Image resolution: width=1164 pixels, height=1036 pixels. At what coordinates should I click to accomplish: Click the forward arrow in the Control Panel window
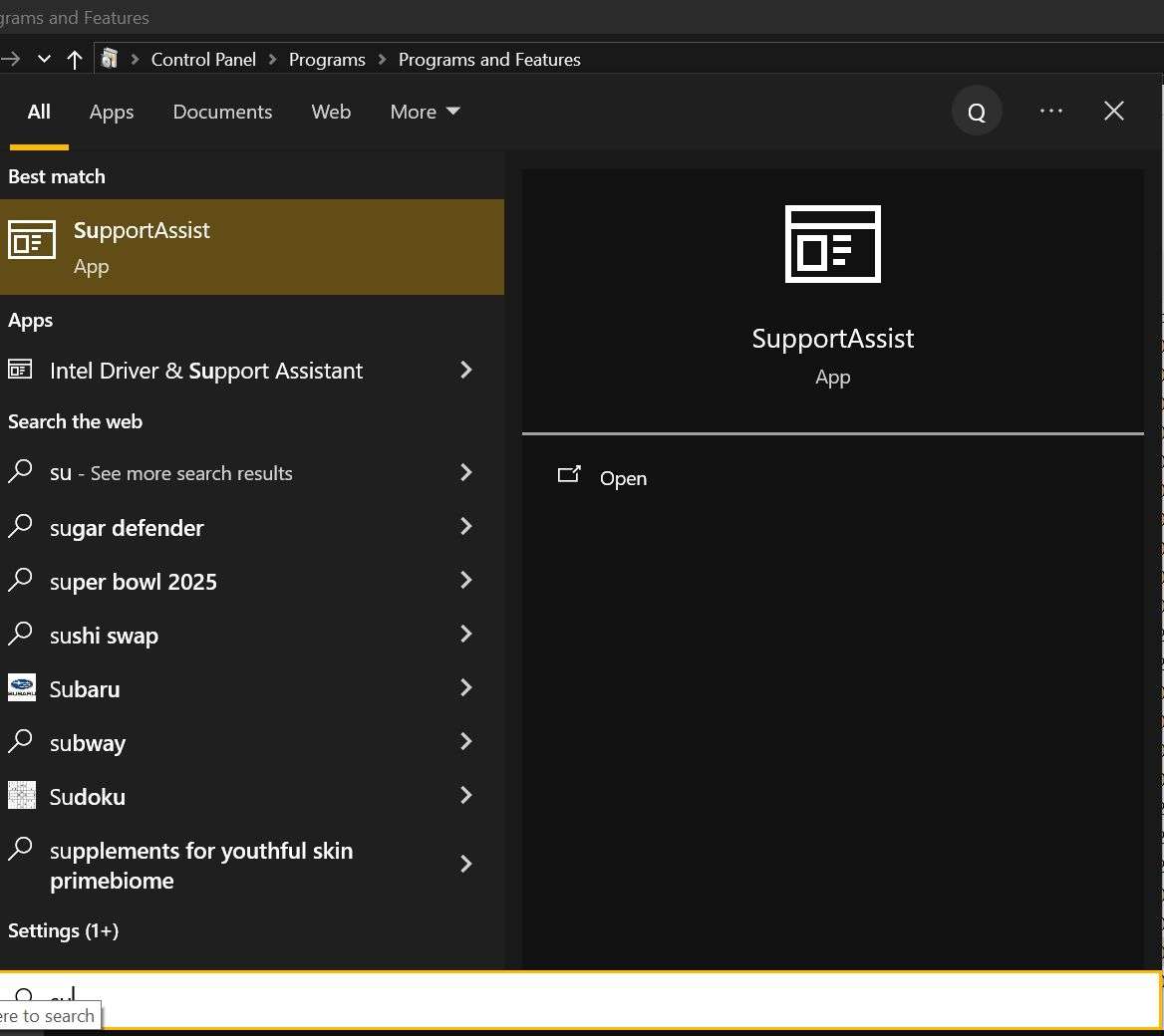click(x=10, y=60)
